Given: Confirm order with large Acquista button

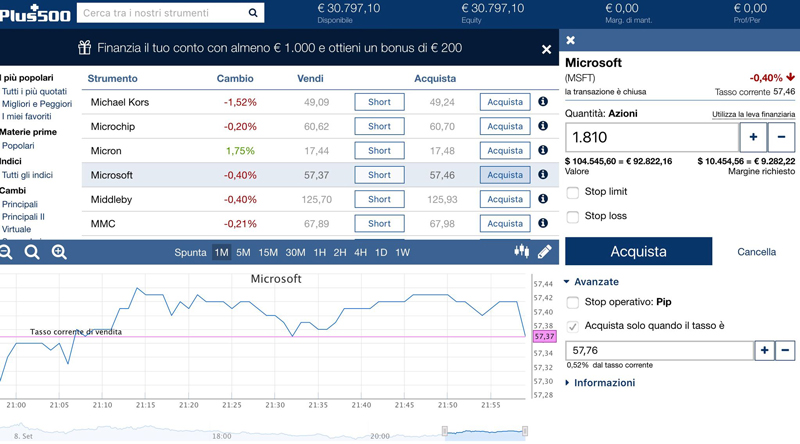Looking at the screenshot, I should click(638, 251).
